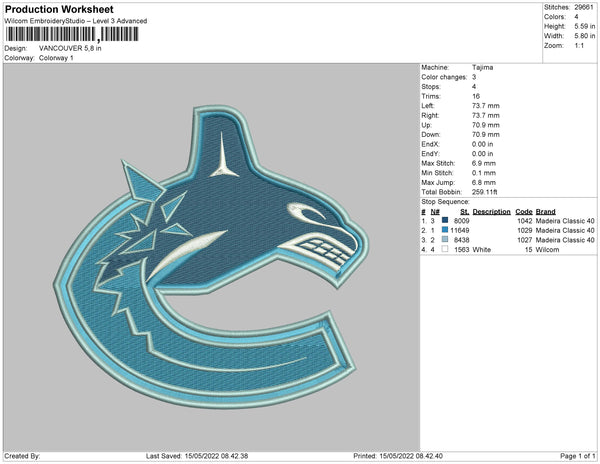The image size is (600, 464).
Task: Click the white swatch in stop 4
Action: tap(445, 249)
